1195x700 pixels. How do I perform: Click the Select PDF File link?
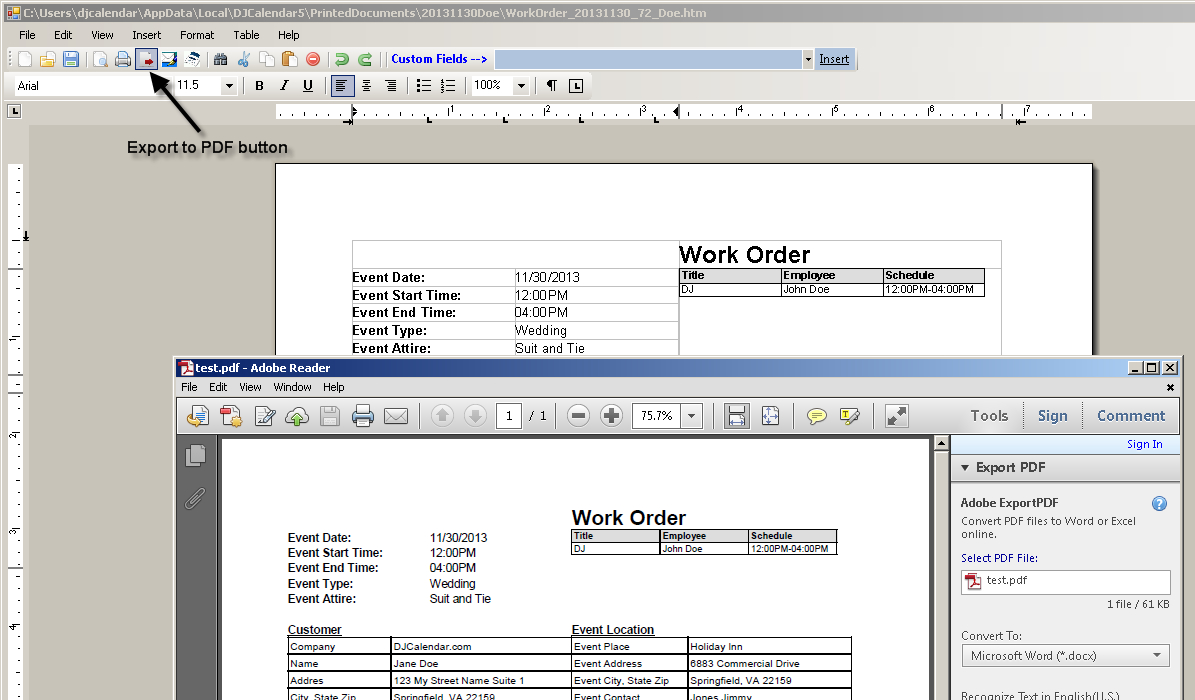(999, 558)
